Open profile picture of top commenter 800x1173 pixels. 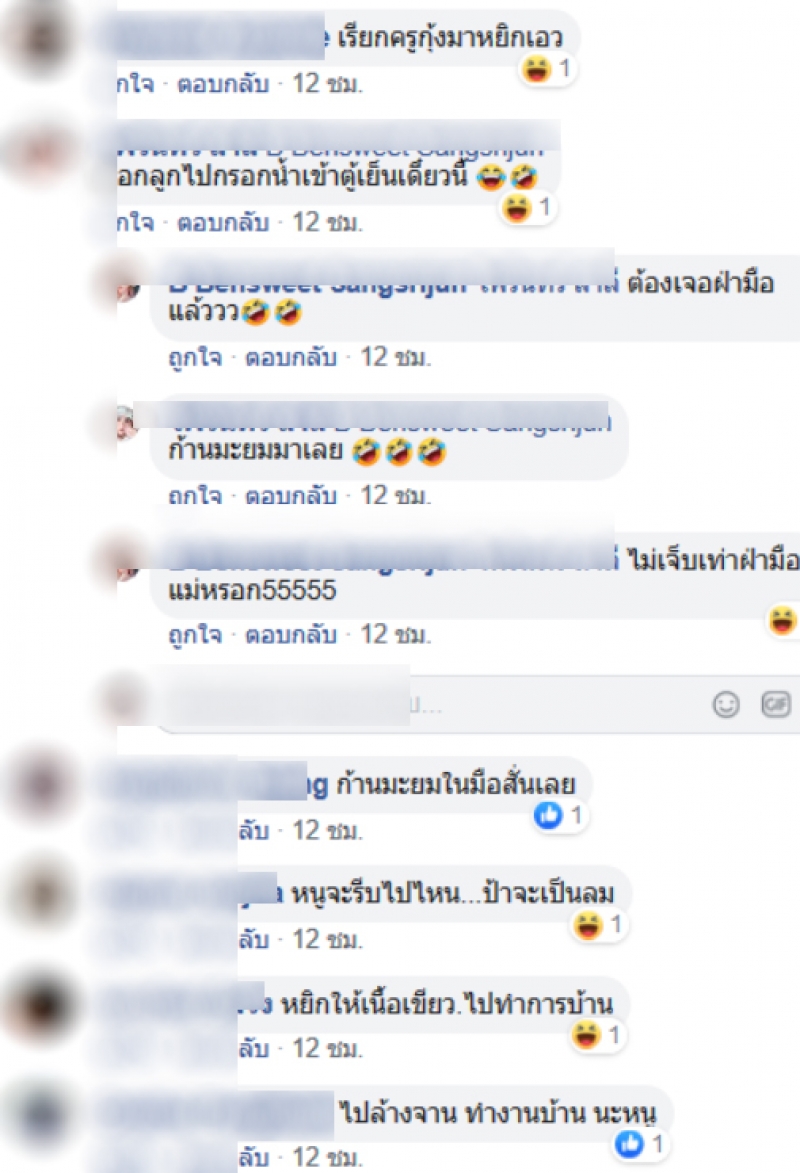41,36
